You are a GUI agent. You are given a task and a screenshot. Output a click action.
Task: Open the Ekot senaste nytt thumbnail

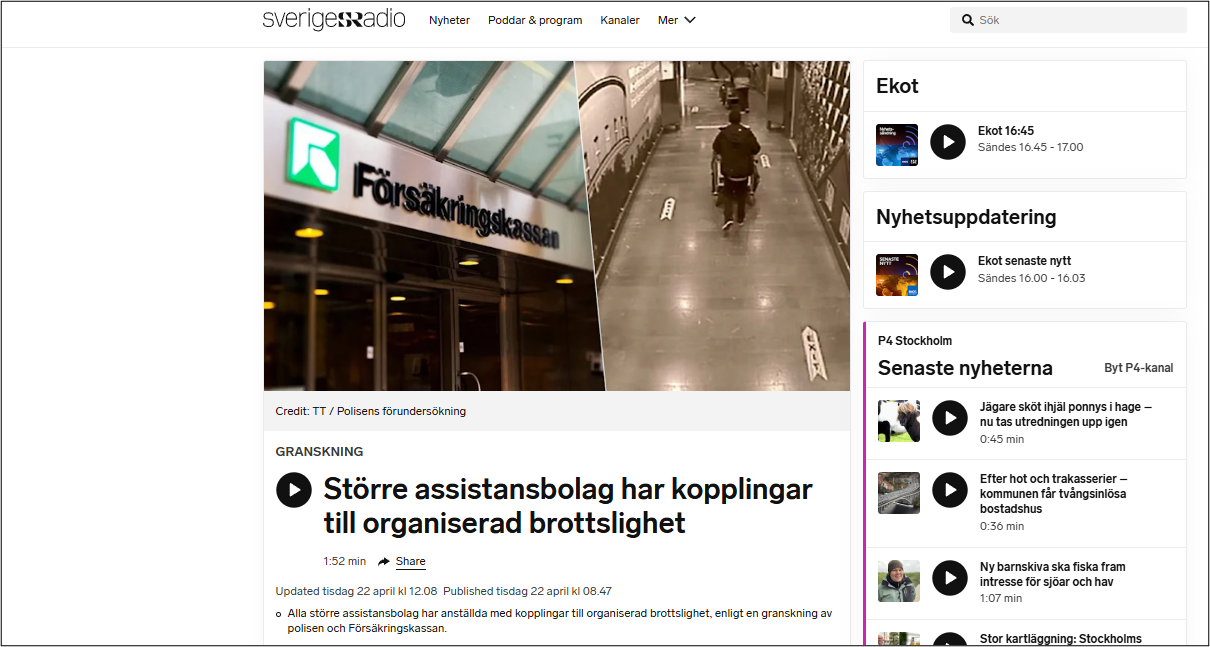pyautogui.click(x=897, y=275)
